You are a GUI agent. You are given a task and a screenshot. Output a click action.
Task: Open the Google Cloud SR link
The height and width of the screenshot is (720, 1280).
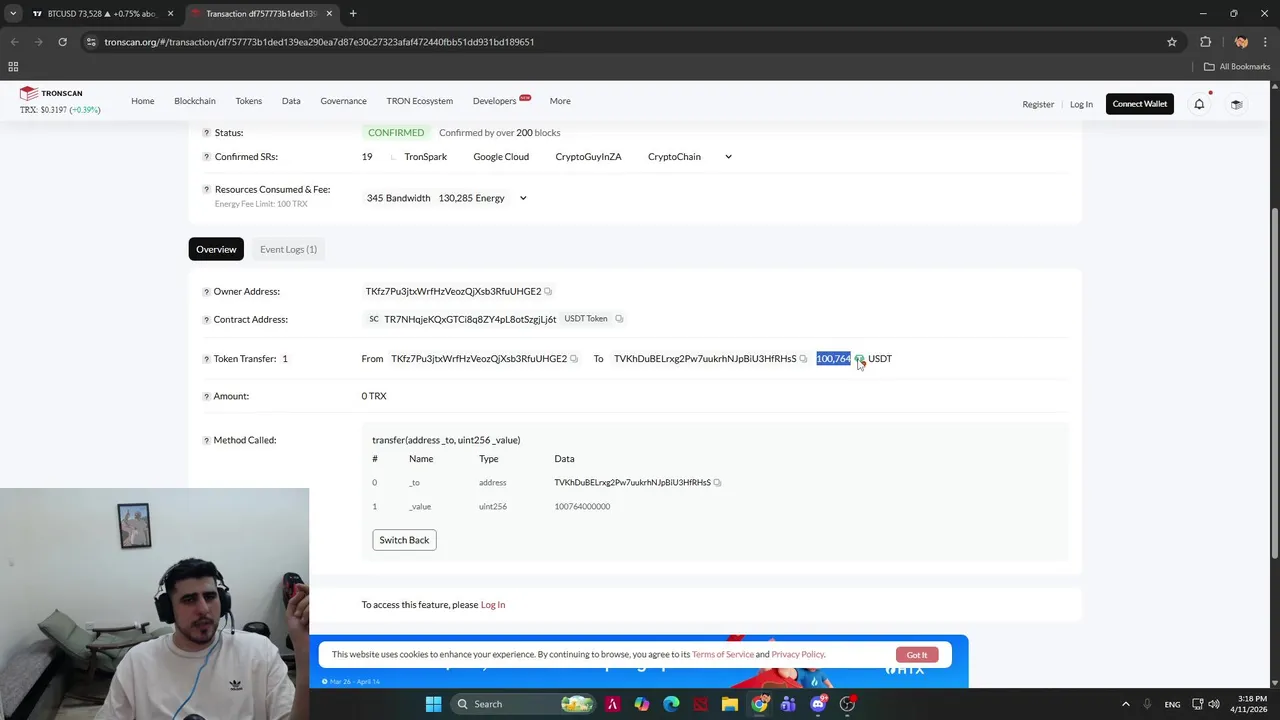pos(501,157)
